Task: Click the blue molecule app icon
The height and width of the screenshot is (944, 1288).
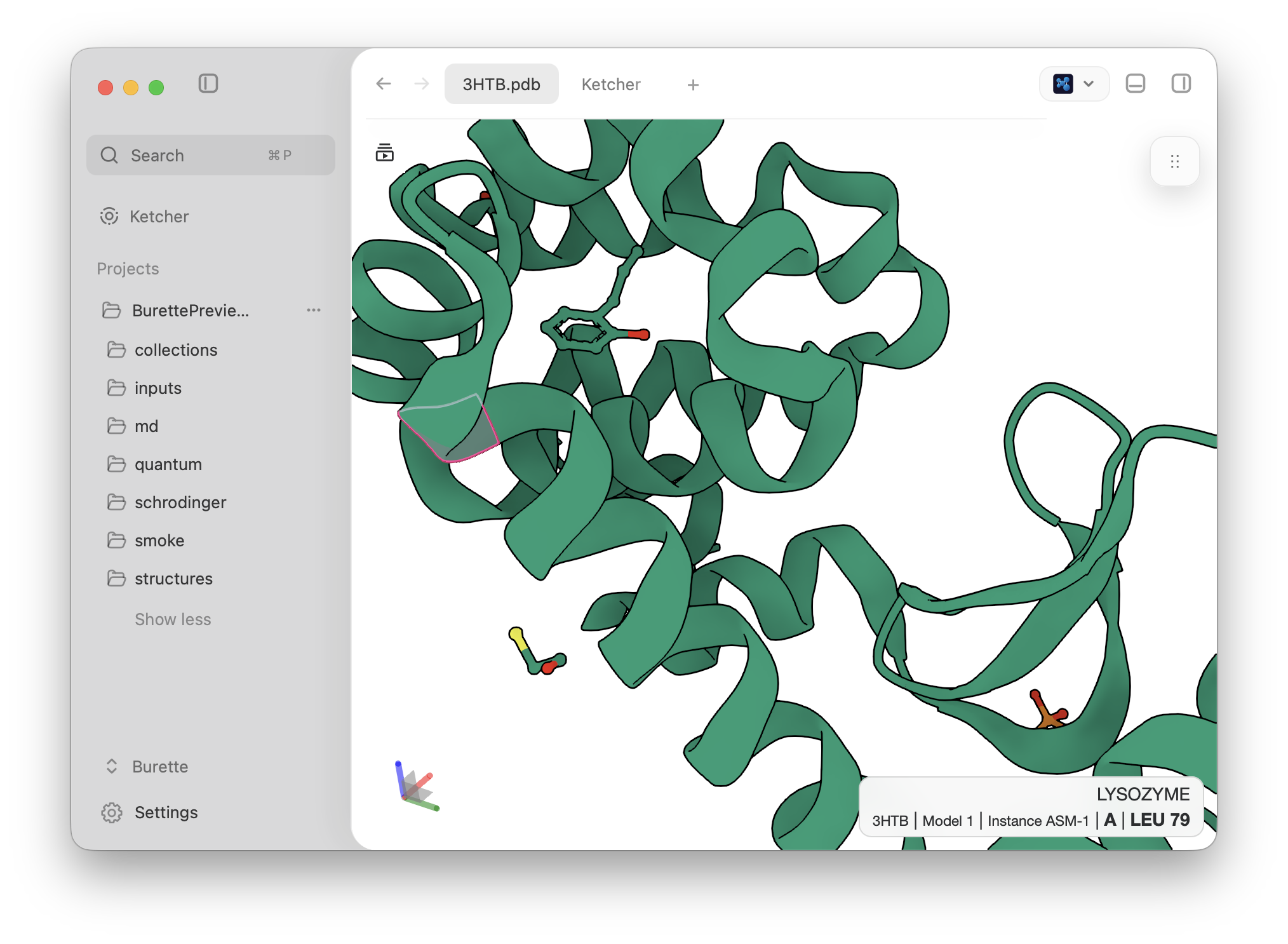Action: pos(1063,84)
